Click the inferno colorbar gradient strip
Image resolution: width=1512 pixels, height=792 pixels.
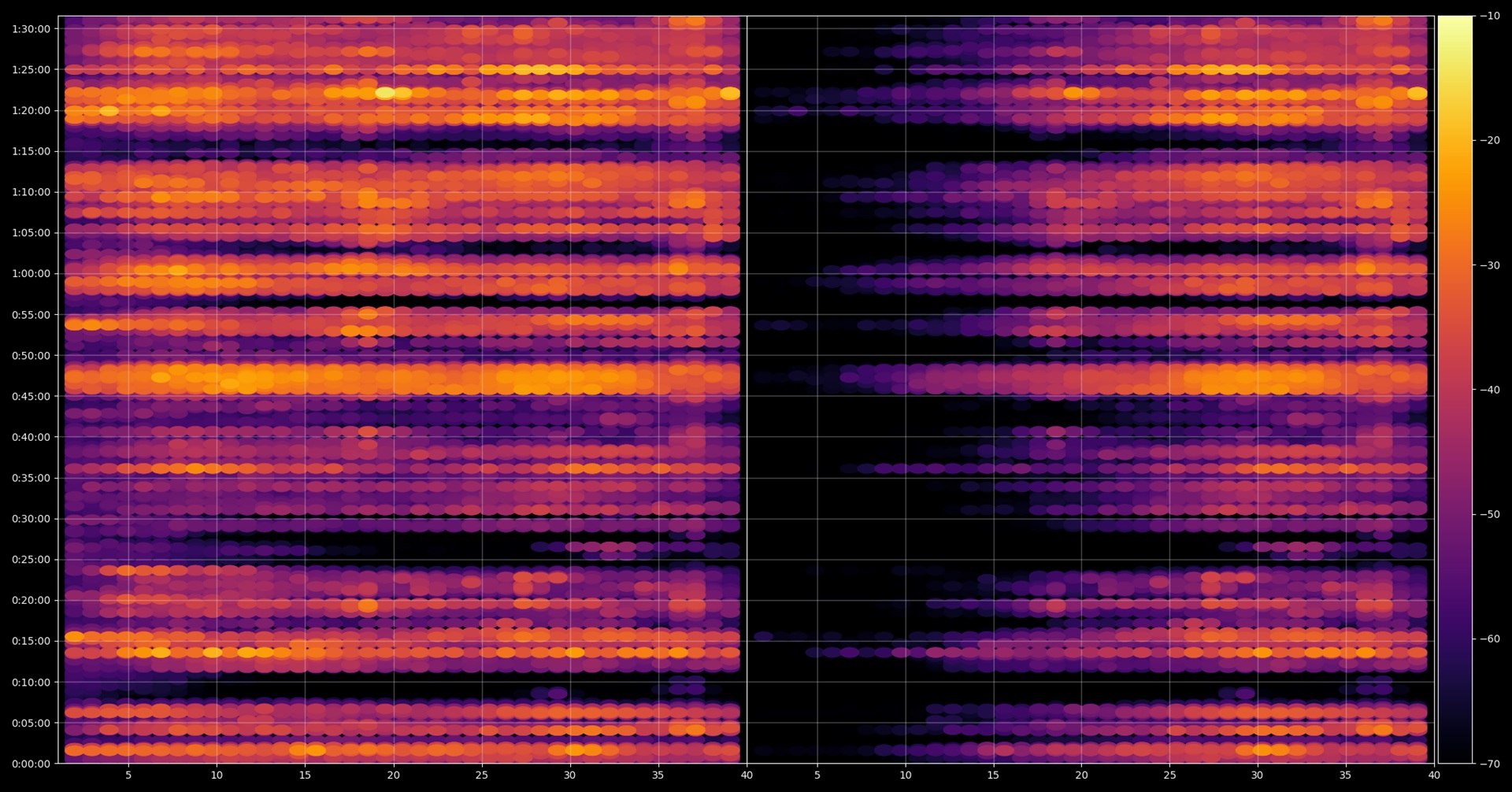tap(1455, 390)
